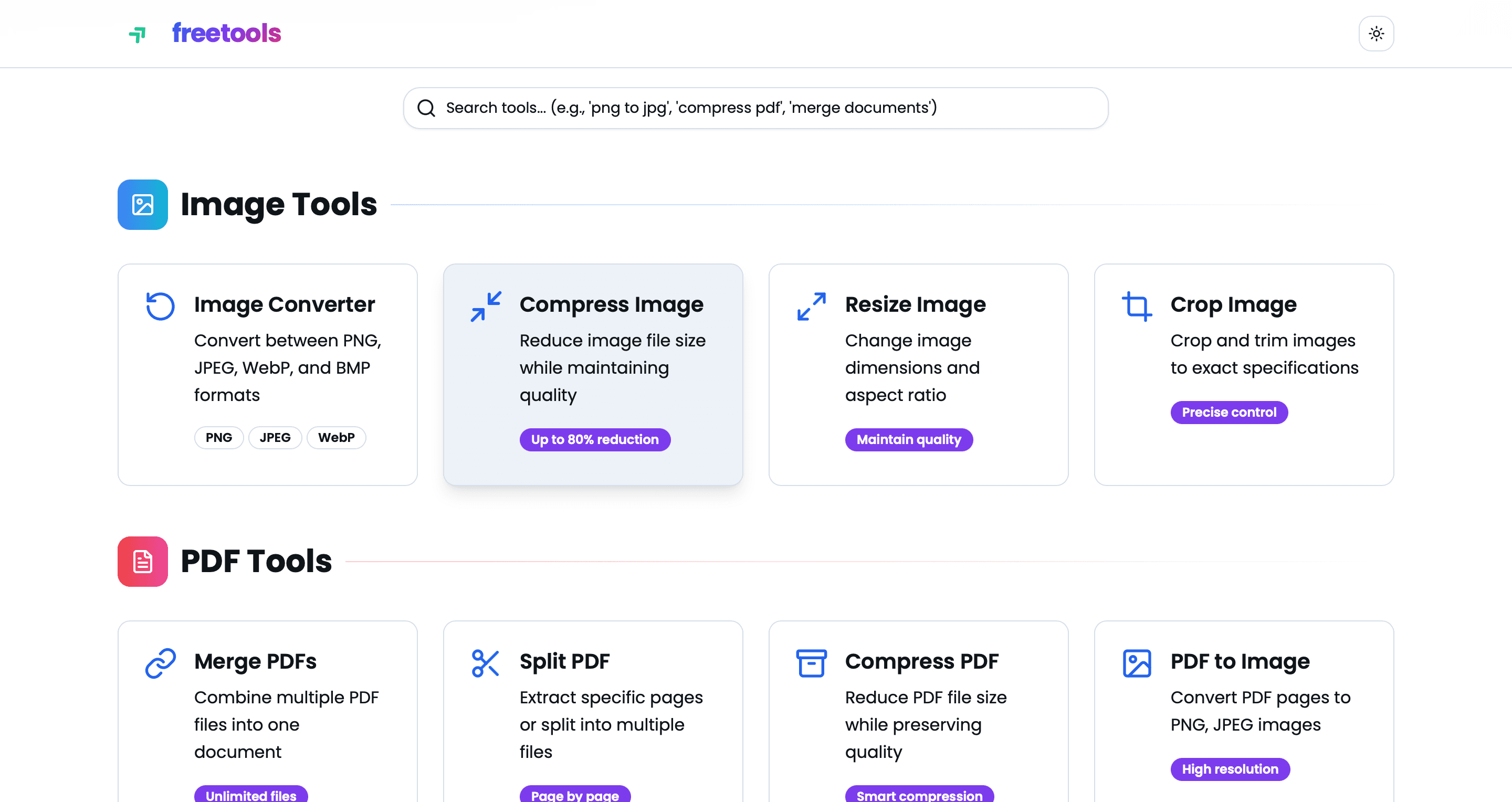Click the search magnifier icon

[x=426, y=108]
